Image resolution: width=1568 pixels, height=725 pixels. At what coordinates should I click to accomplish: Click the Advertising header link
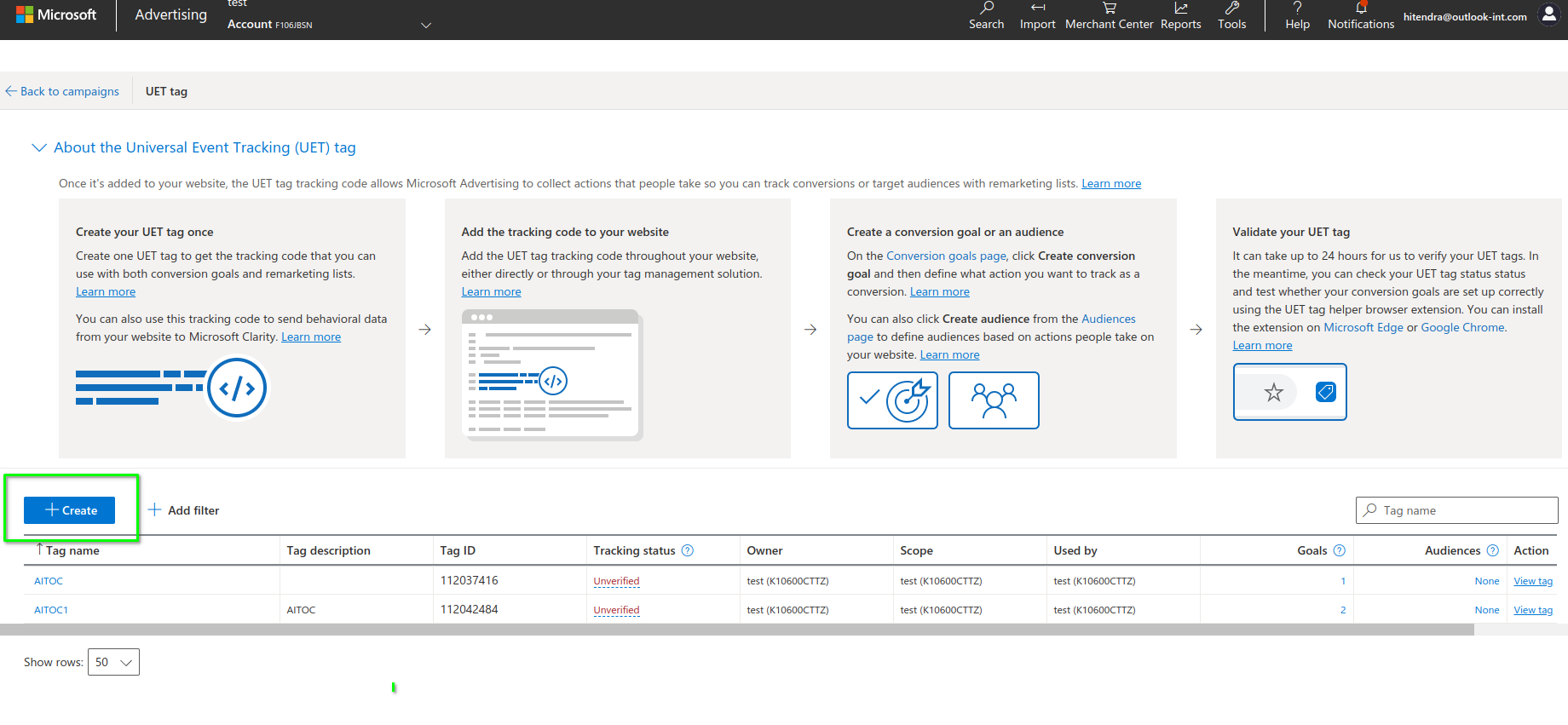point(170,14)
